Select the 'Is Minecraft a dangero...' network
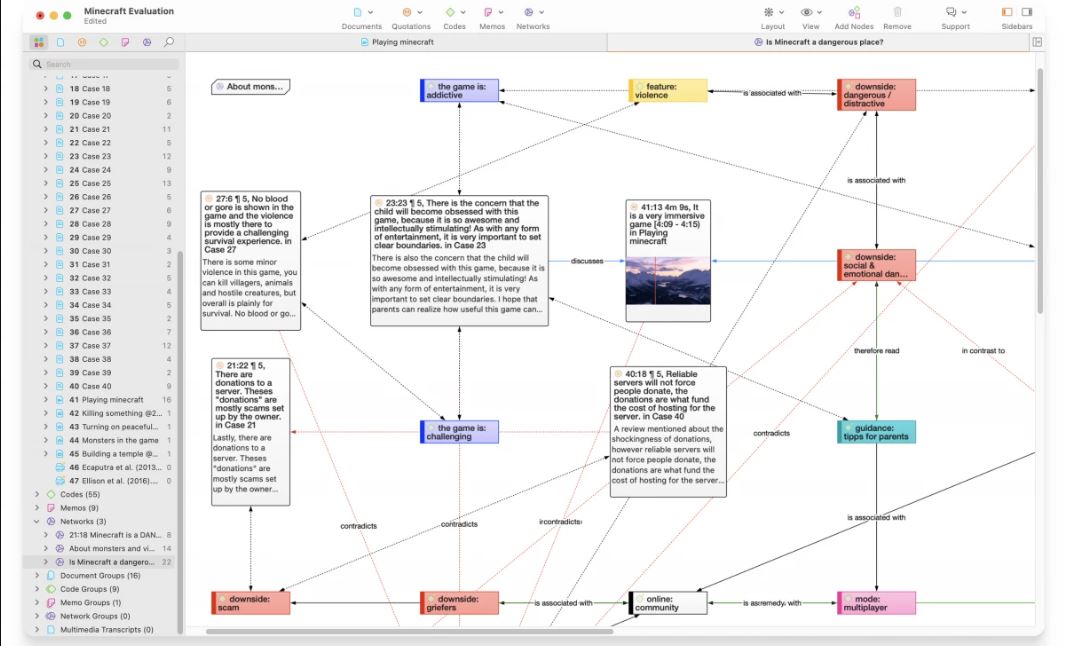 click(x=111, y=562)
